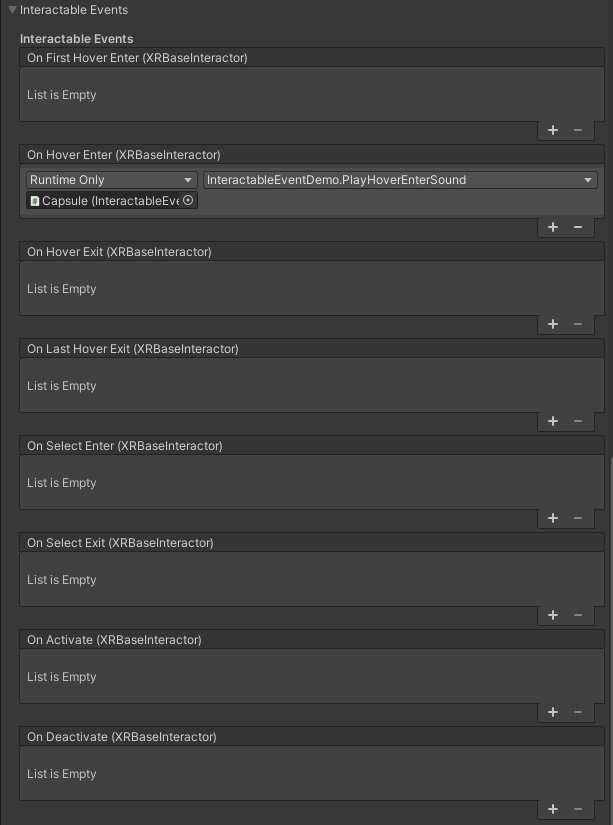Screen dimensions: 613x825
Task: Click minus button under On First Hover Enter
Action: click(x=578, y=130)
